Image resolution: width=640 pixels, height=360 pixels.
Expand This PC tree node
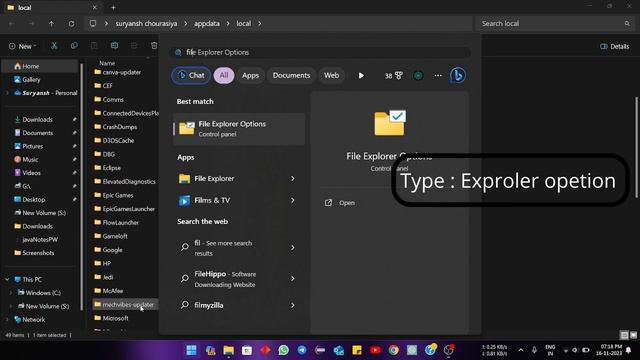pos(7,280)
